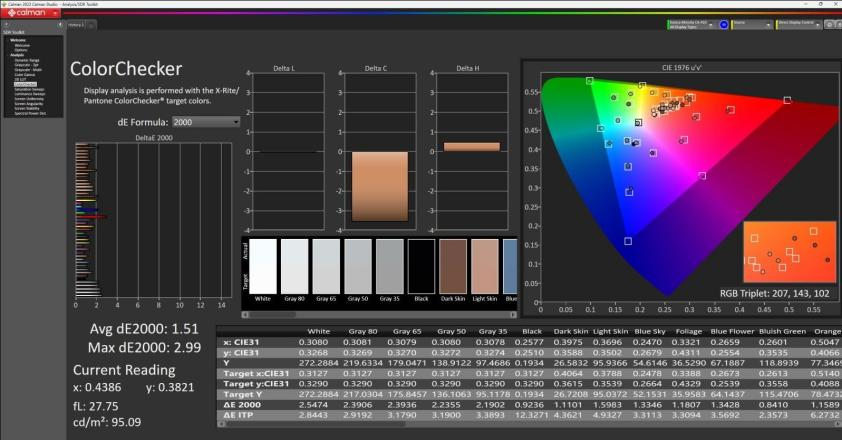Select Color Gamut in the workflow tree
842x440 pixels.
[25, 75]
